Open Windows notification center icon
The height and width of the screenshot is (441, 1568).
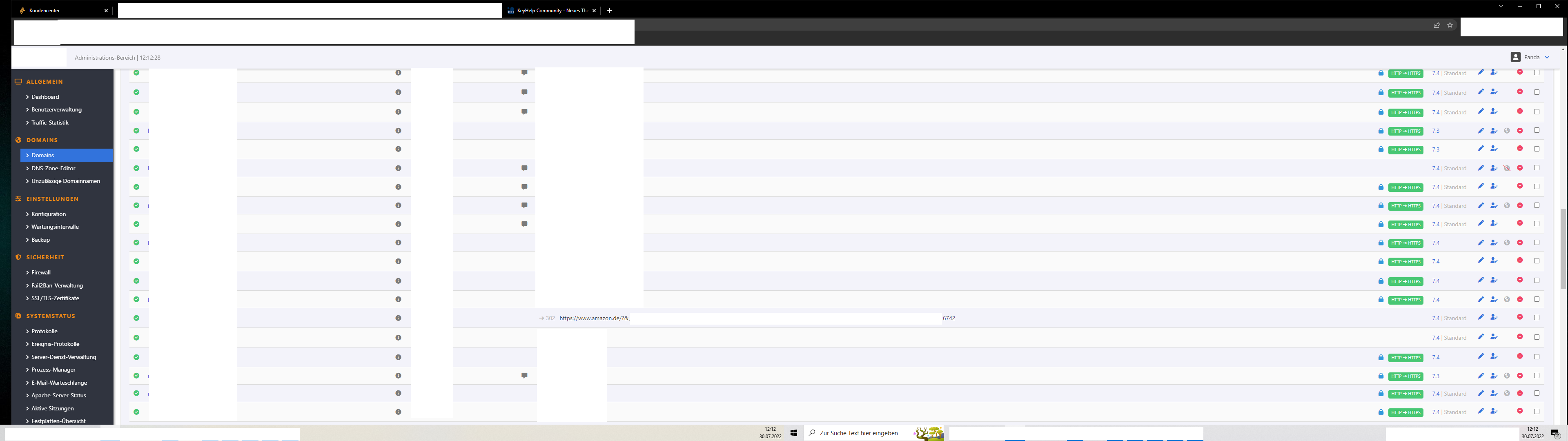pyautogui.click(x=1555, y=433)
